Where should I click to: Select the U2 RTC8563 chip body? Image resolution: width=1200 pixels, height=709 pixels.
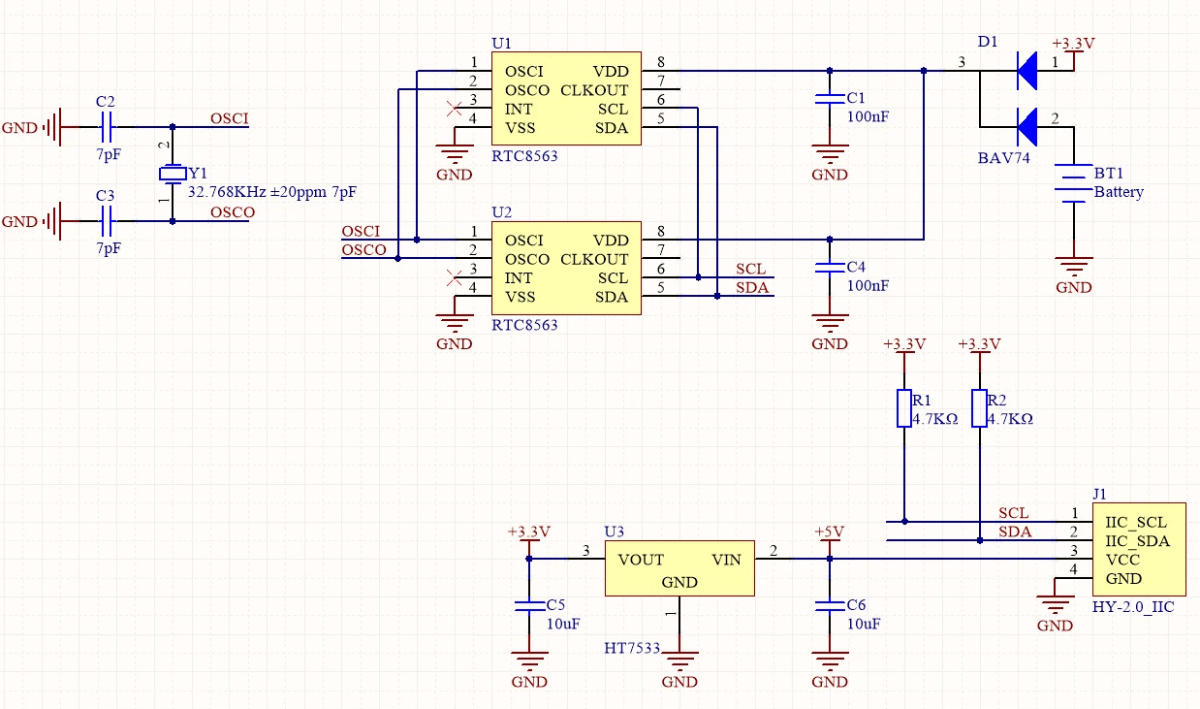click(565, 268)
